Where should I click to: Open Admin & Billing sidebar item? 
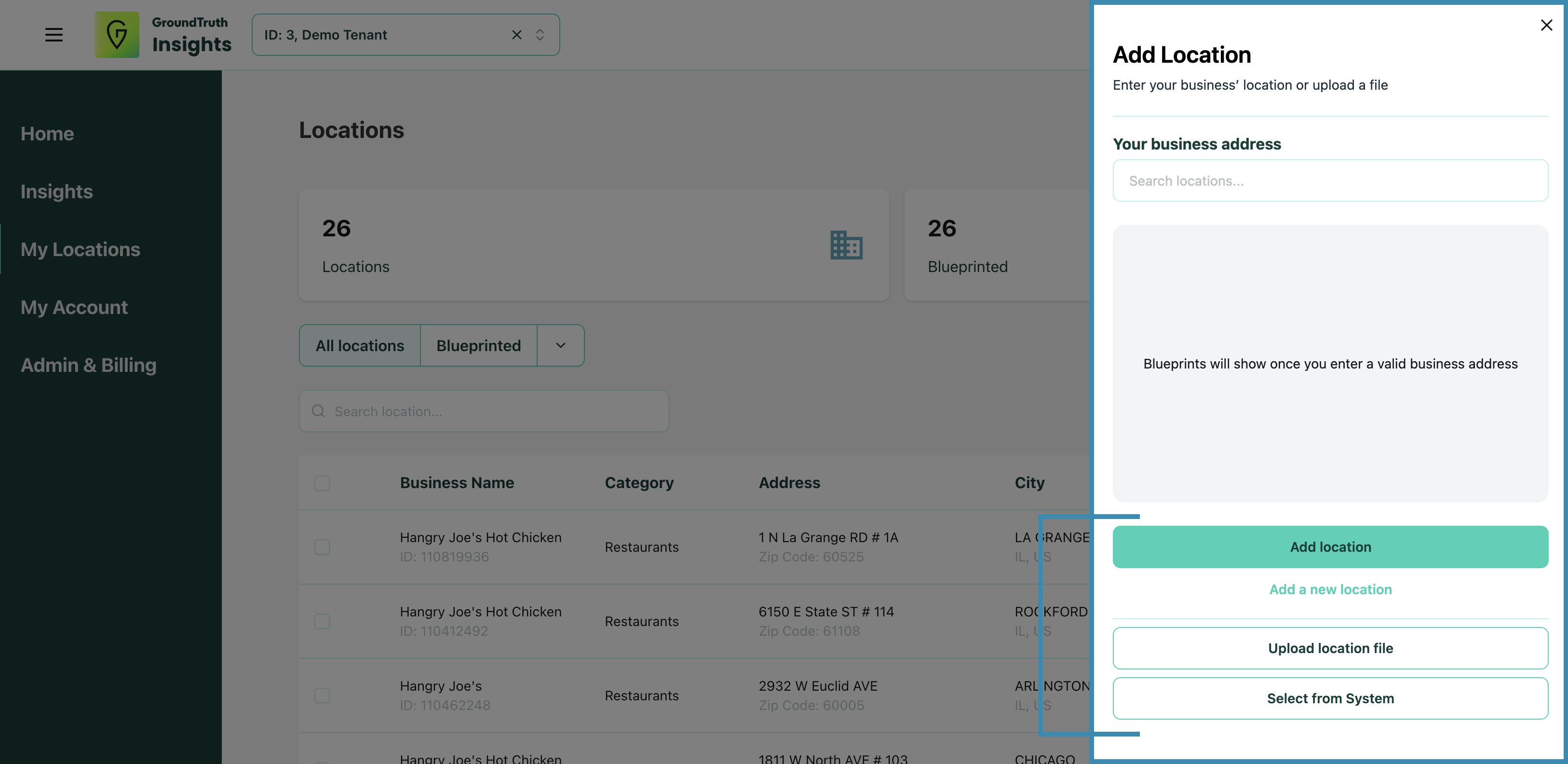tap(88, 365)
